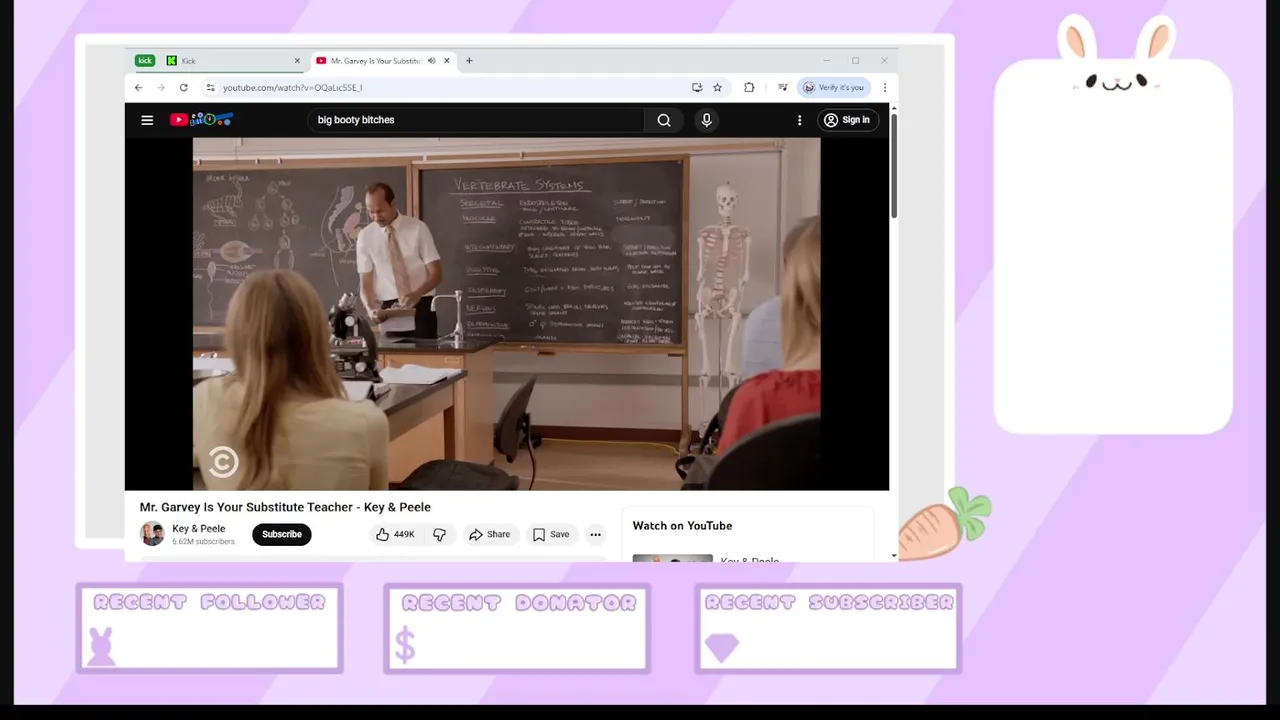Viewport: 1280px width, 720px height.
Task: Minimize the Chrome window
Action: click(x=827, y=61)
